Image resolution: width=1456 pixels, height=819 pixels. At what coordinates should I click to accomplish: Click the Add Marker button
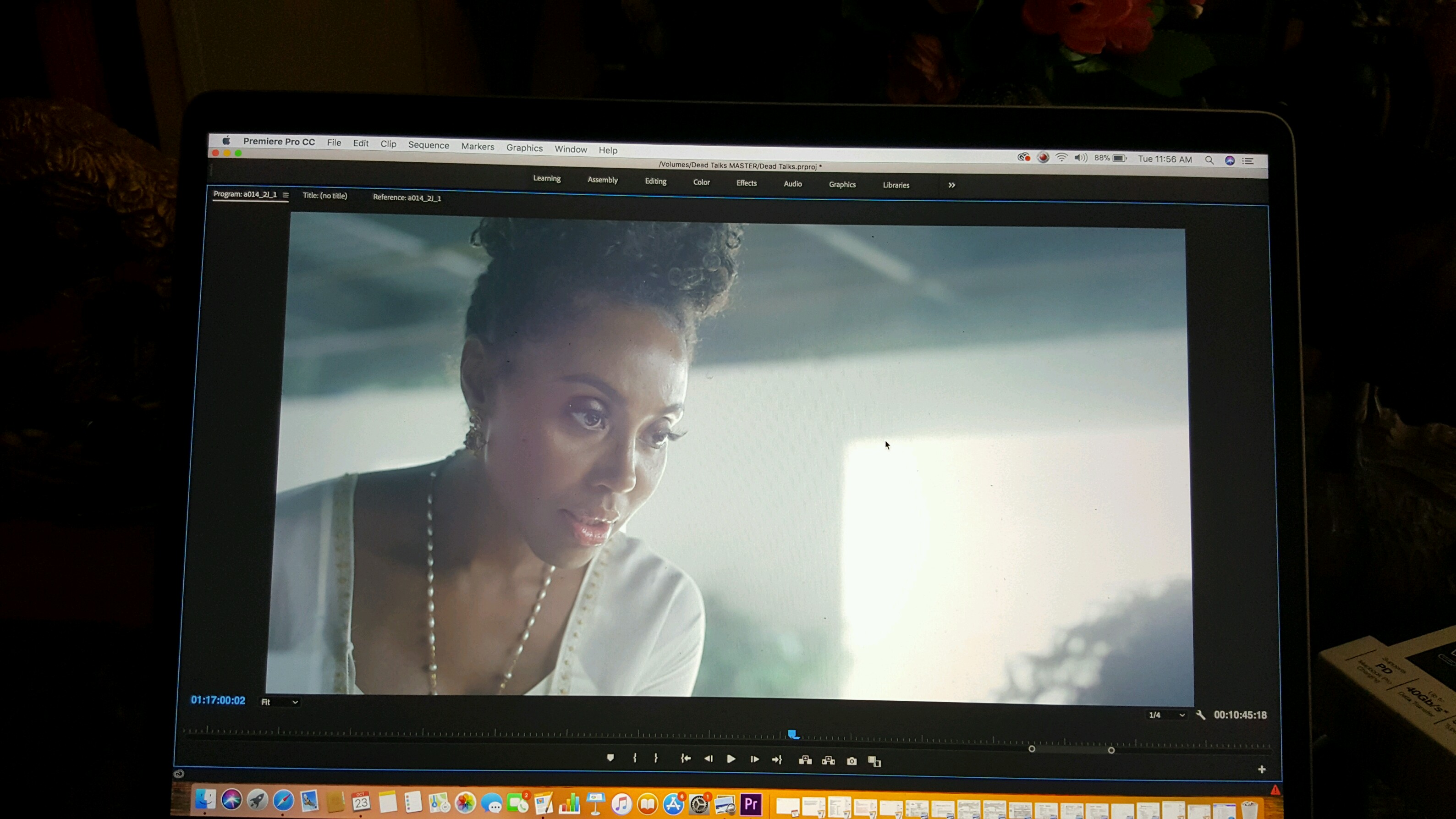coord(610,758)
